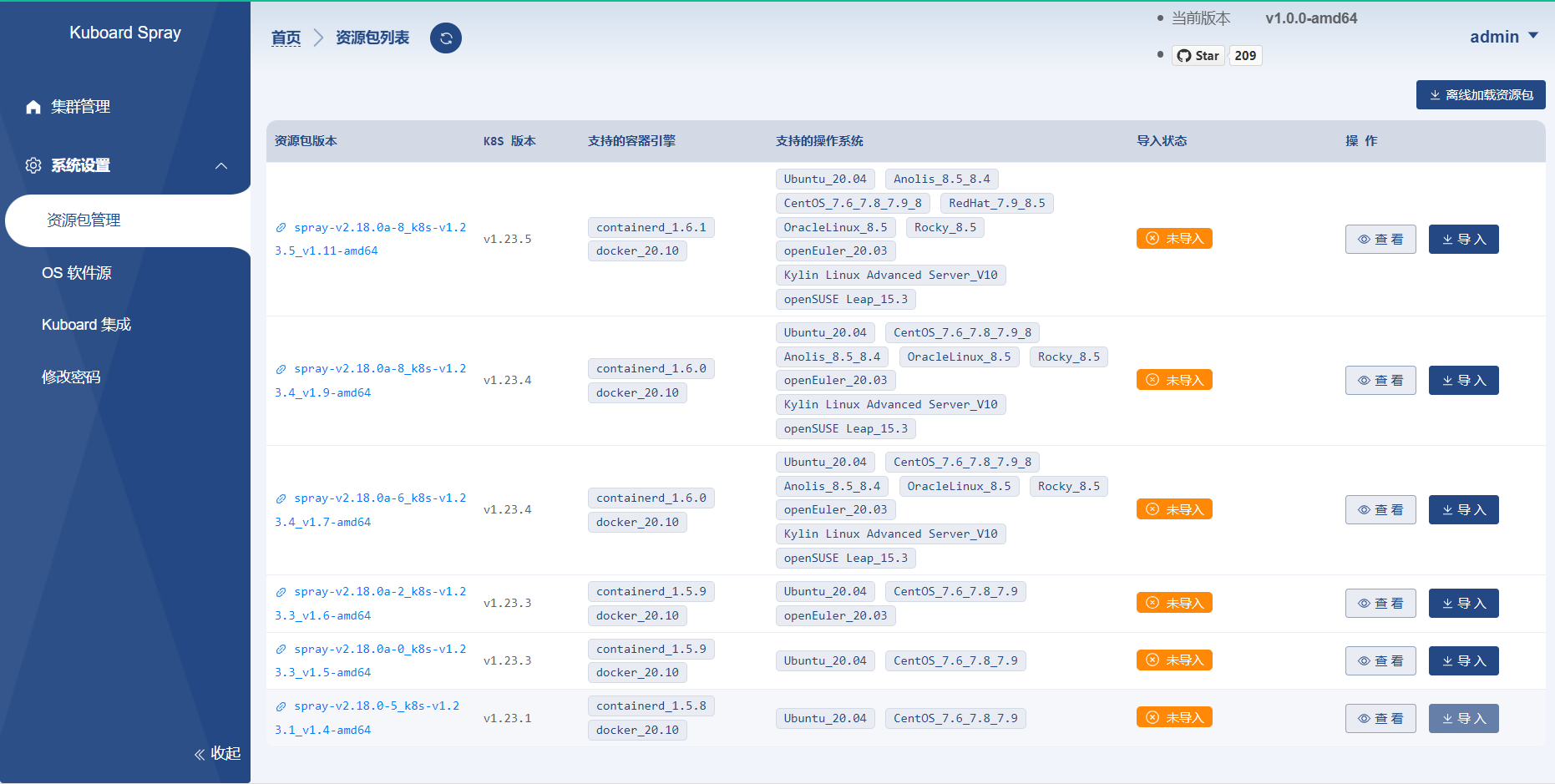Image resolution: width=1555 pixels, height=784 pixels.
Task: Click the 支持的容器引擎 column header
Action: pyautogui.click(x=631, y=141)
